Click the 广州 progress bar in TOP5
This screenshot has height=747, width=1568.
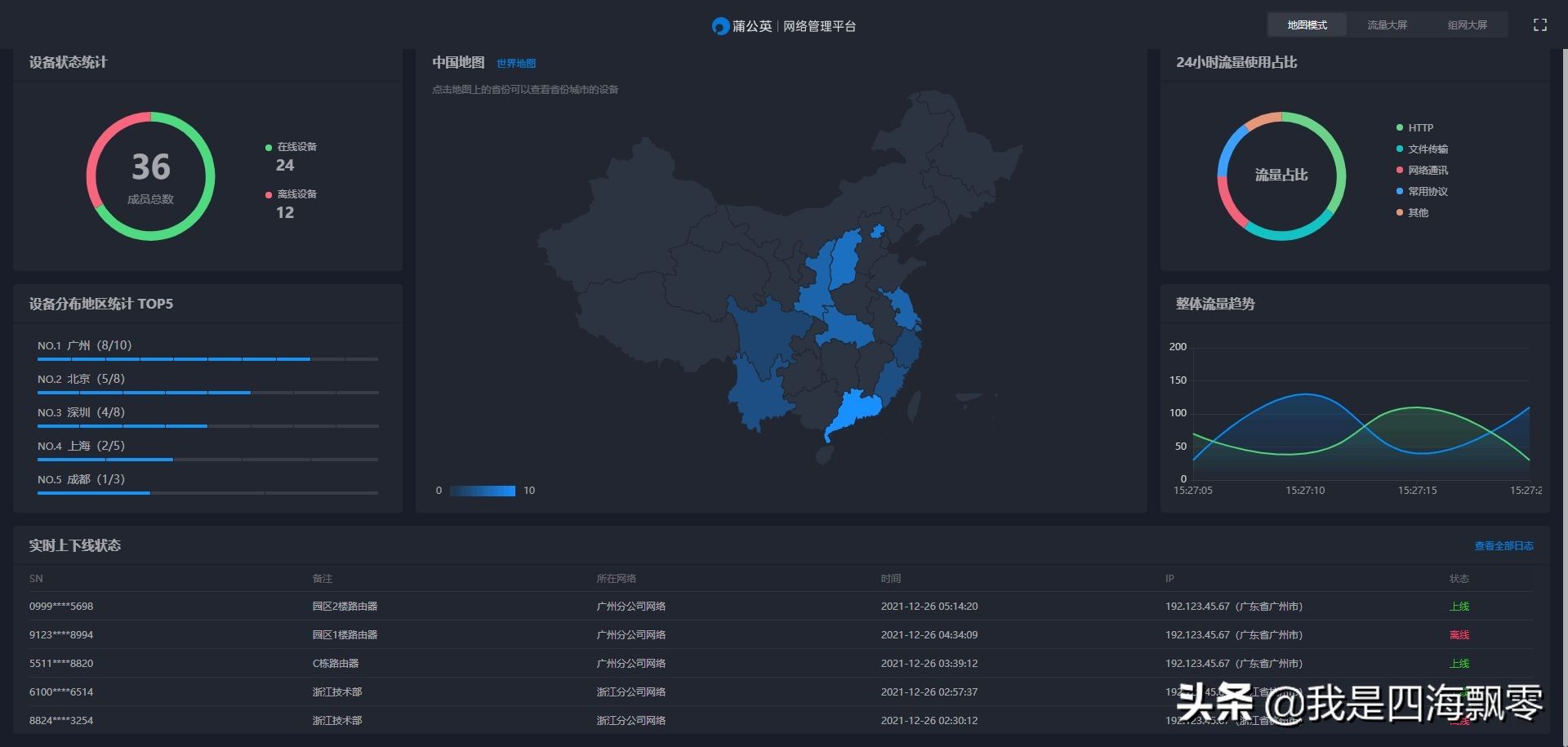click(207, 359)
